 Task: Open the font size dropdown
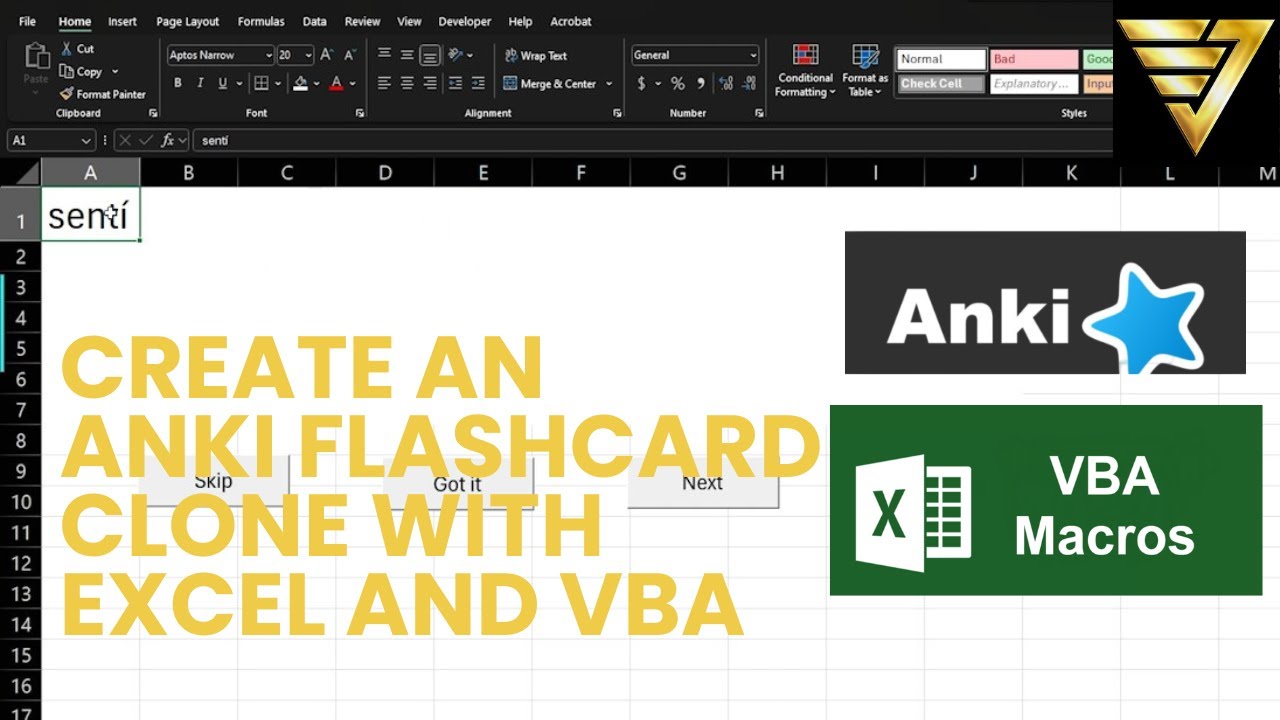point(308,55)
